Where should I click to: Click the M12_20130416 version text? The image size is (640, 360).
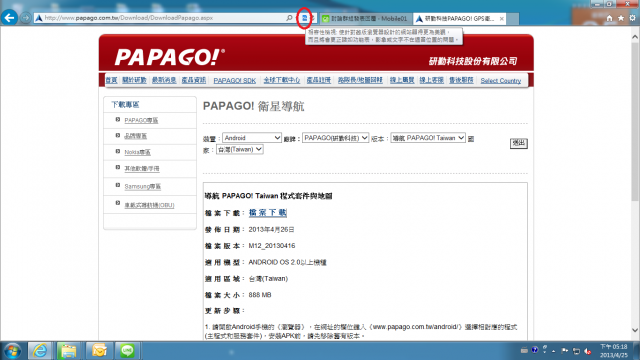click(x=272, y=246)
